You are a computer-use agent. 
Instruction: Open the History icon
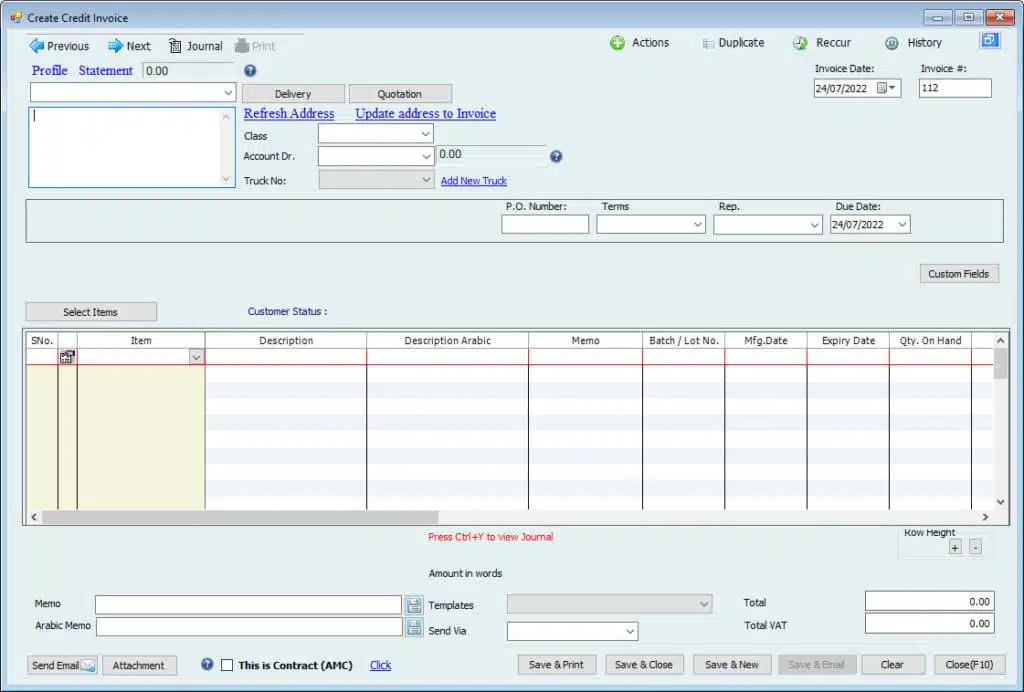coord(892,43)
